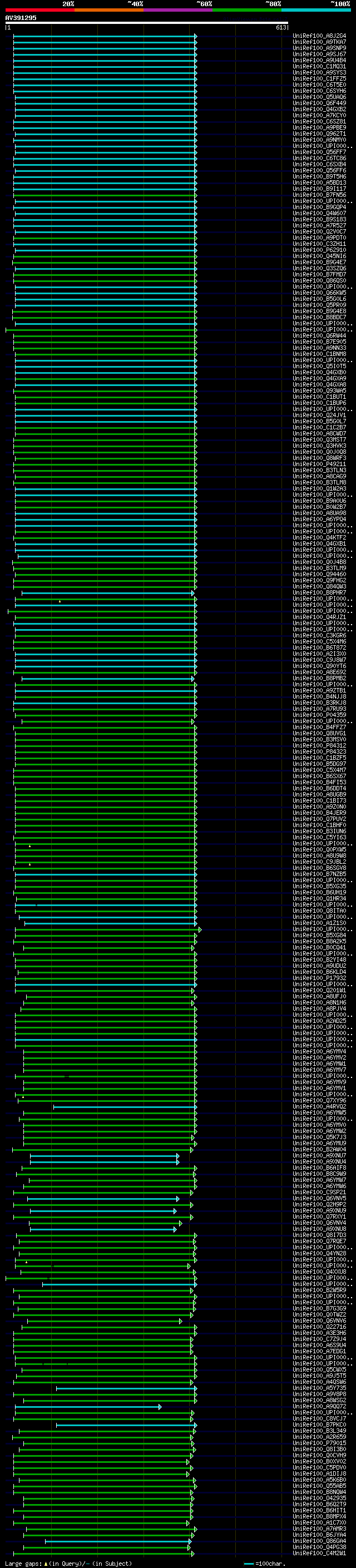This screenshot has width=356, height=1568.
Task: Click the alignment bar for UniRef100_B7FN56
Action: point(105,195)
